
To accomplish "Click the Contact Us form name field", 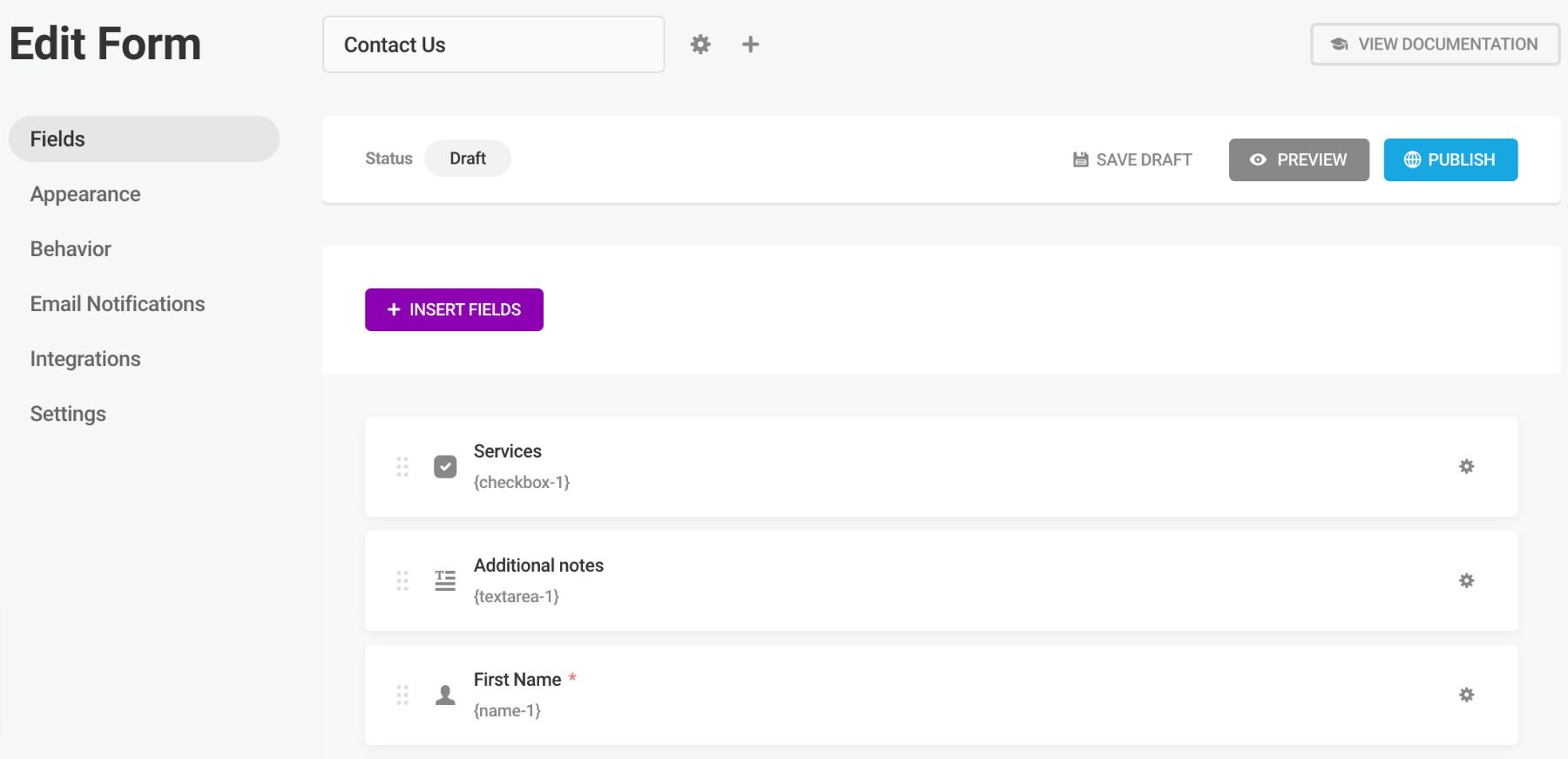I will (493, 44).
